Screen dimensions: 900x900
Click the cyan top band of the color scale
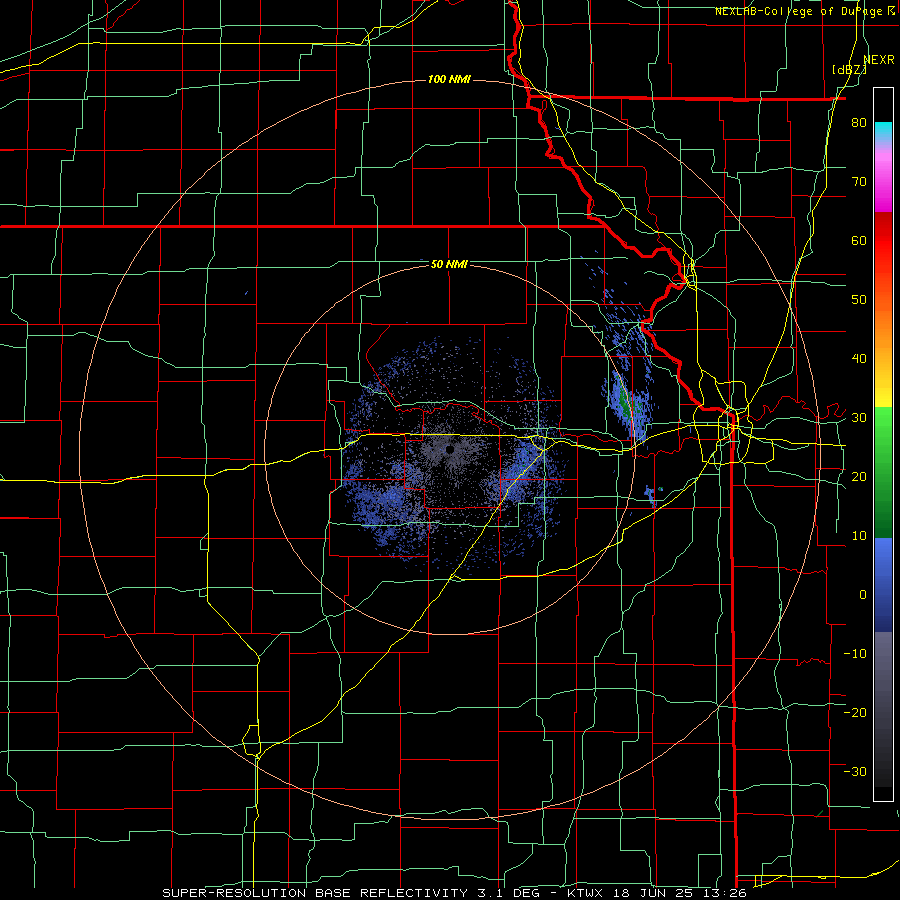883,131
